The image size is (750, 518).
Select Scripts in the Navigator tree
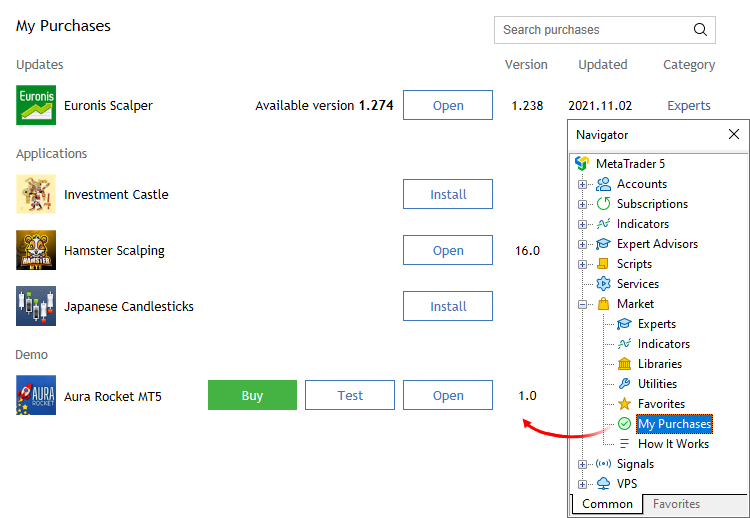coord(634,264)
